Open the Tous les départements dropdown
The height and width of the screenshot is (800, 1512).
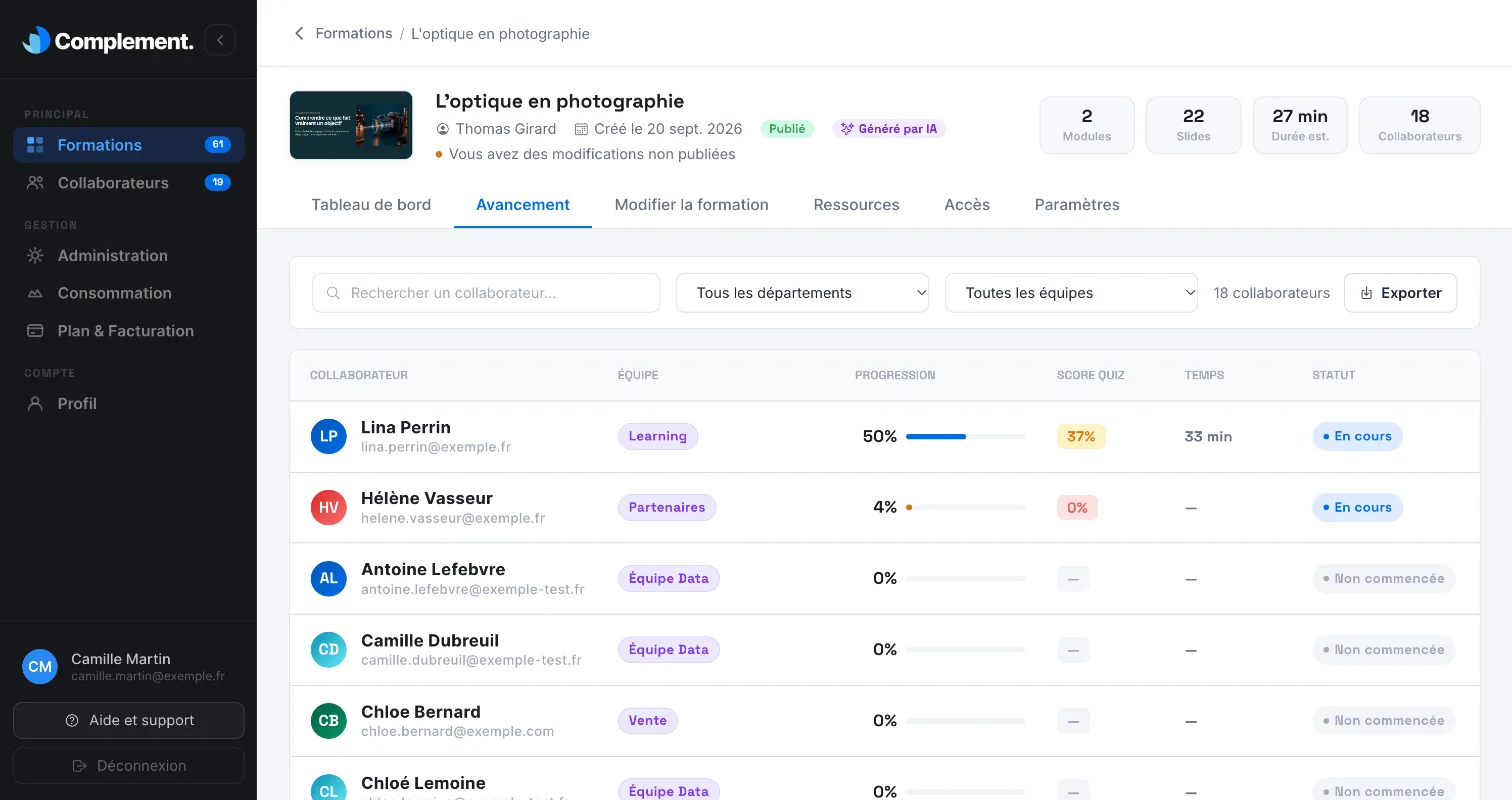click(802, 293)
